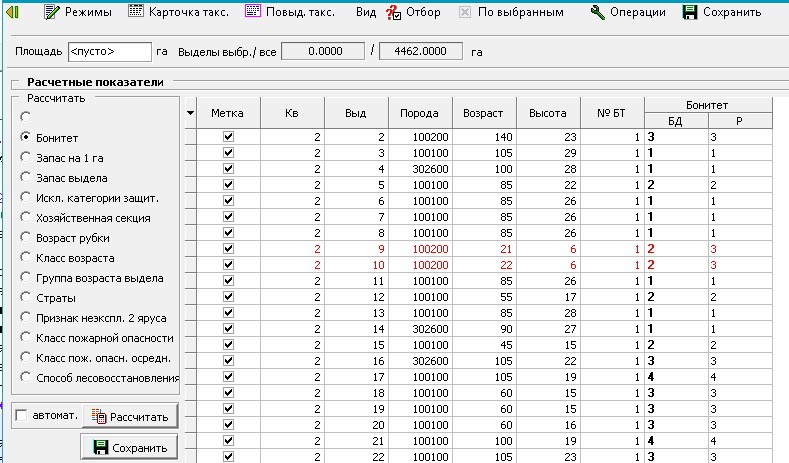Image resolution: width=789 pixels, height=463 pixels.
Task: Select Класс пожарной опасности radio
Action: pyautogui.click(x=25, y=337)
